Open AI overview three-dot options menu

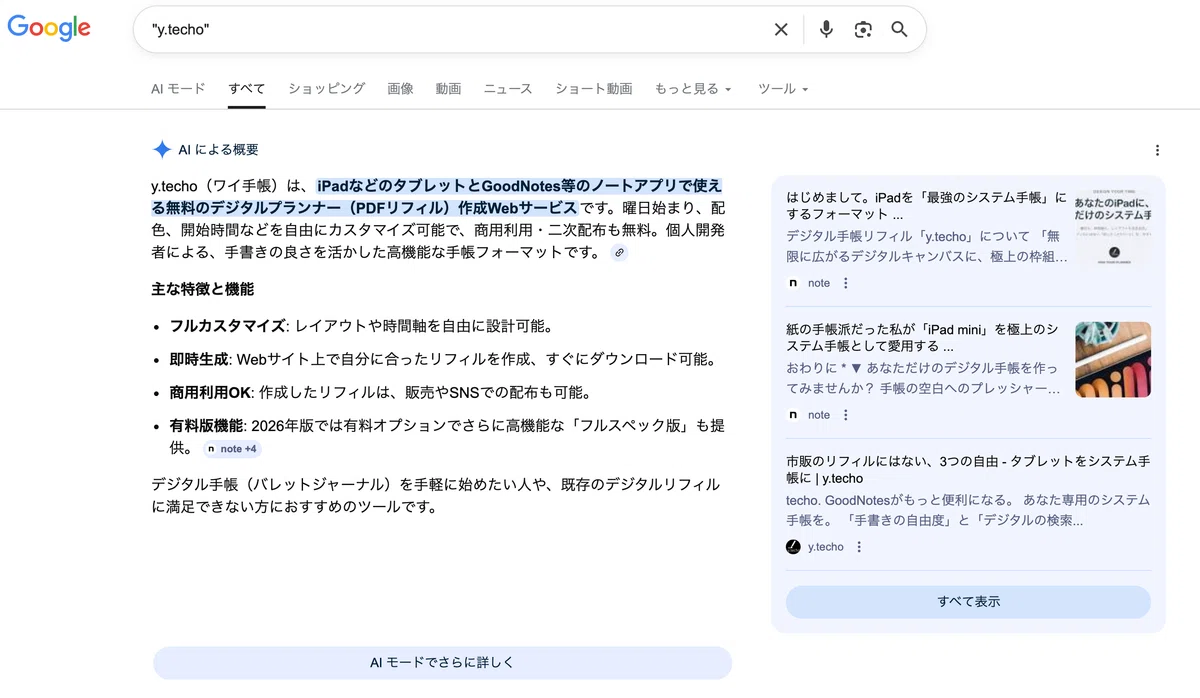click(x=1157, y=151)
